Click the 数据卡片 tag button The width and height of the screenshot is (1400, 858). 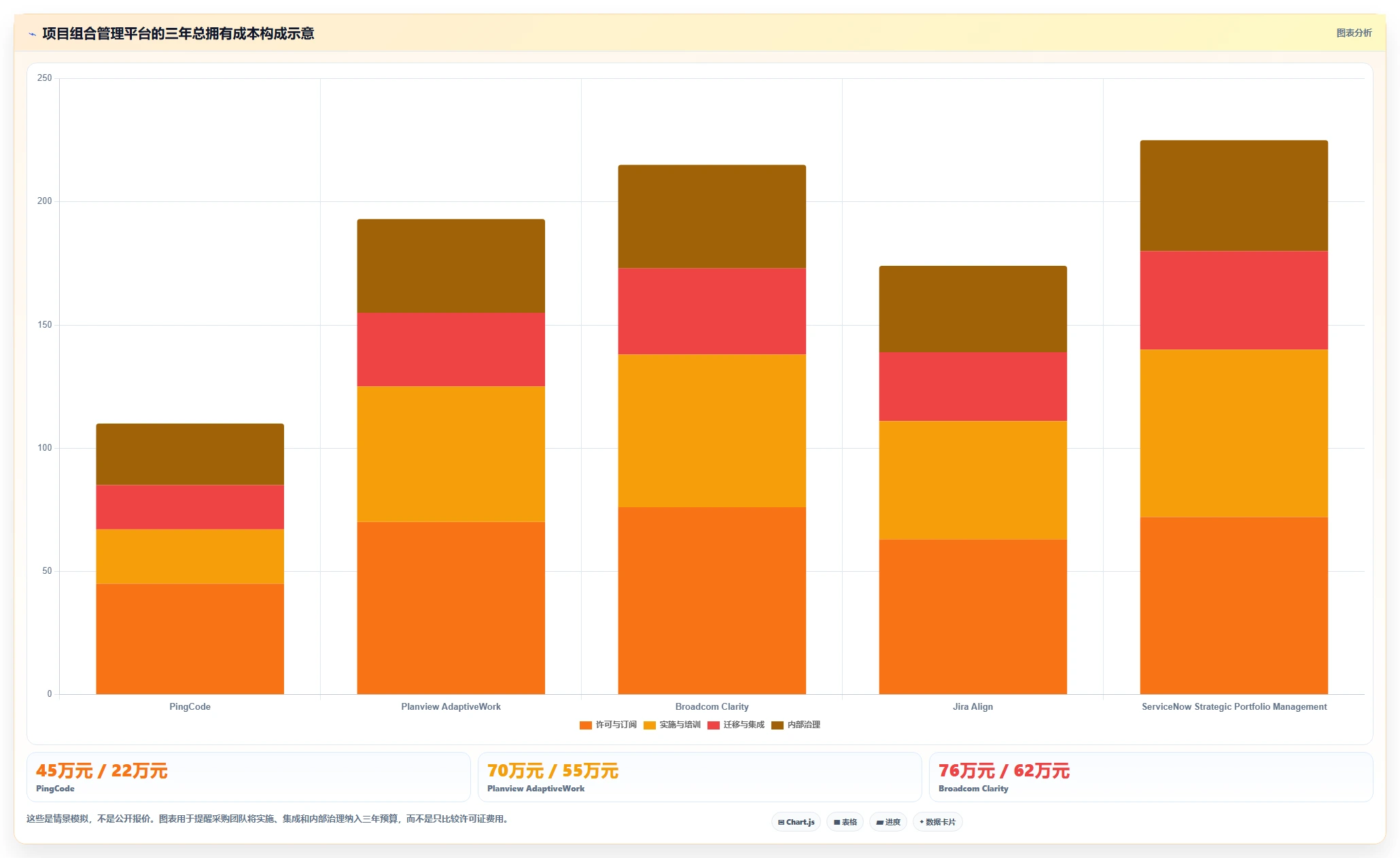pos(938,822)
